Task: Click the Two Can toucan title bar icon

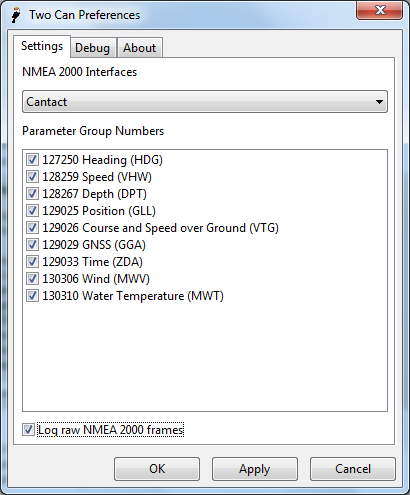Action: click(x=16, y=15)
